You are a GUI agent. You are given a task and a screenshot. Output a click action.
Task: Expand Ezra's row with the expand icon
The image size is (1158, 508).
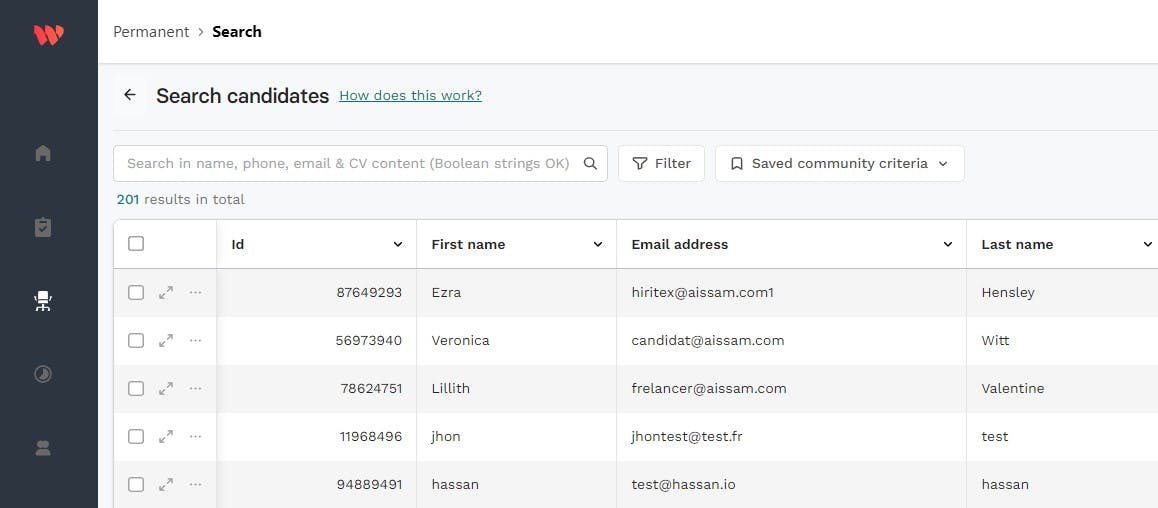coord(166,292)
